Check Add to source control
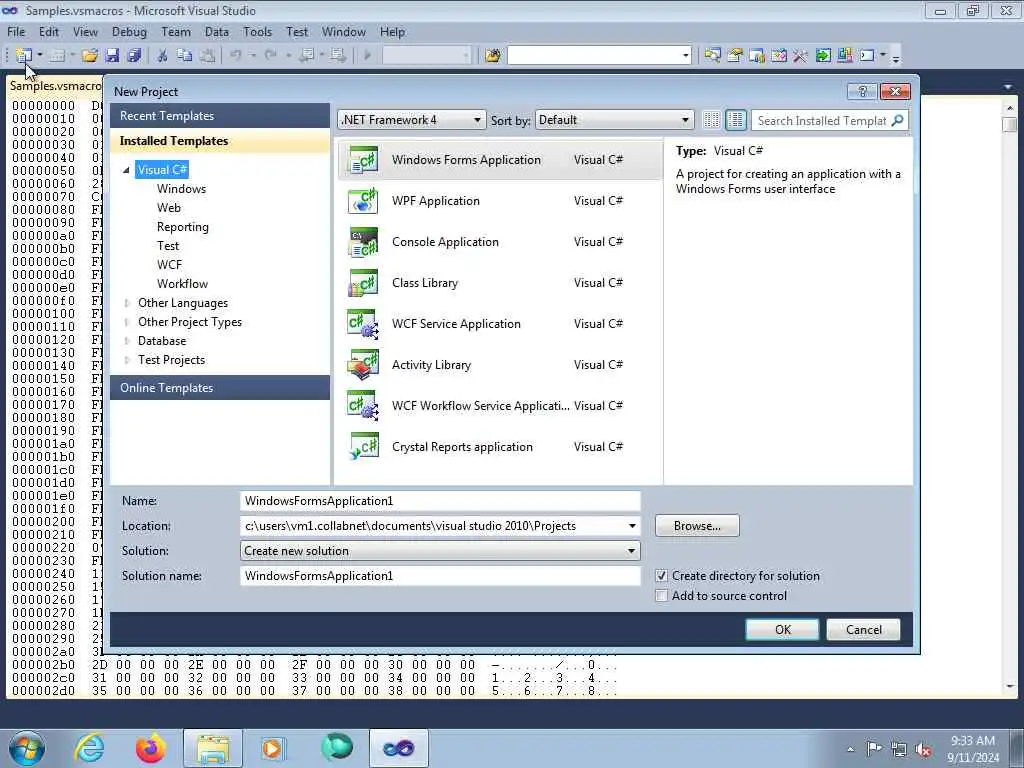Viewport: 1024px width, 768px height. (661, 596)
